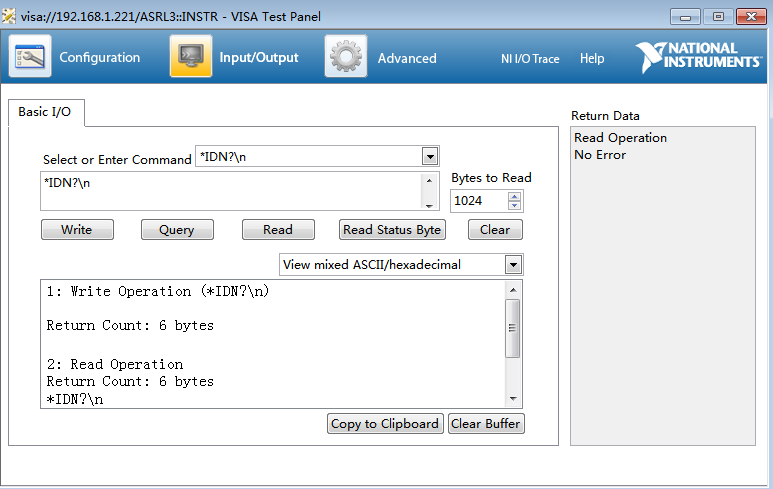
Task: Maximize the VISA Test Panel window
Action: pyautogui.click(x=718, y=17)
